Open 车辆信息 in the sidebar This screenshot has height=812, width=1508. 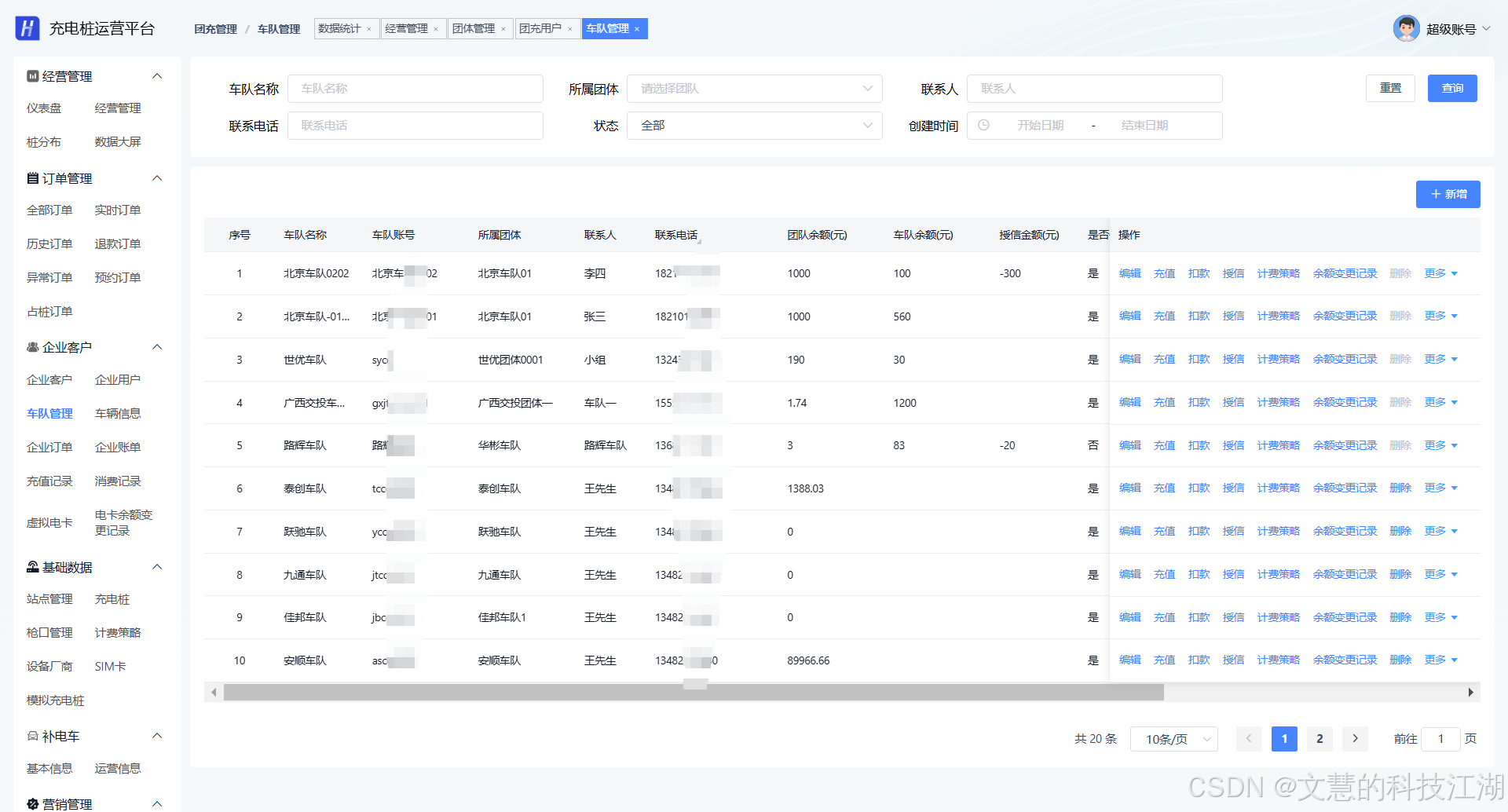[118, 413]
